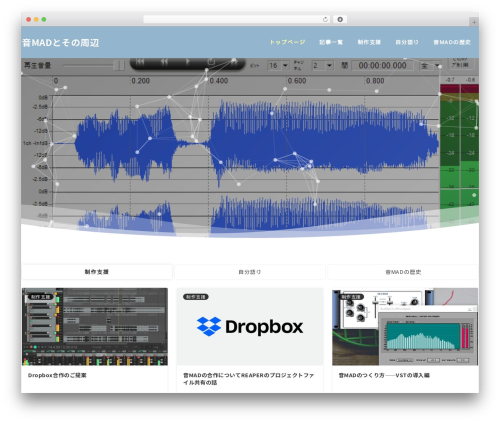Click the 制作支援 badge on the Dropbox card

(x=196, y=297)
